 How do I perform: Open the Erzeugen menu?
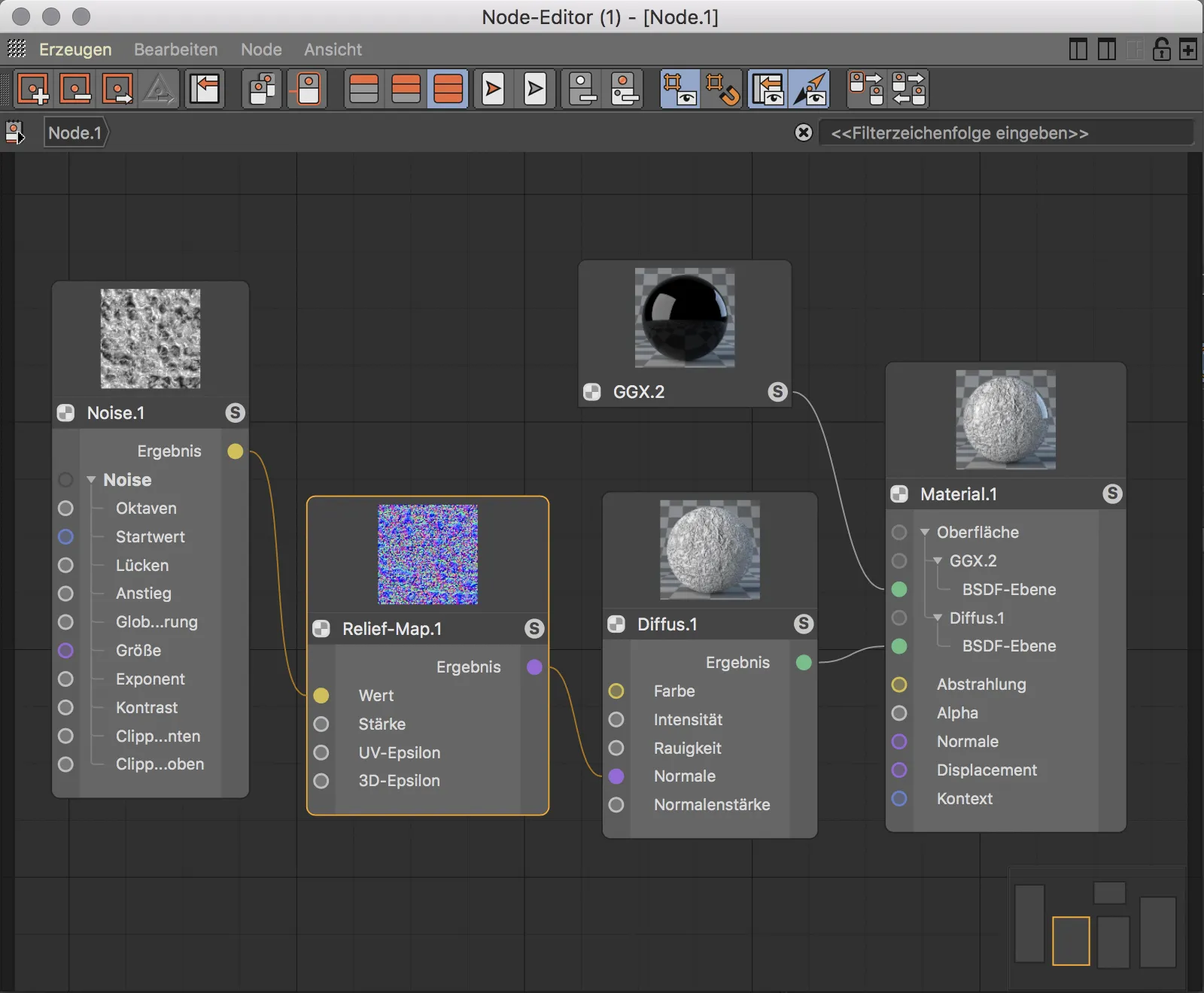click(x=75, y=50)
